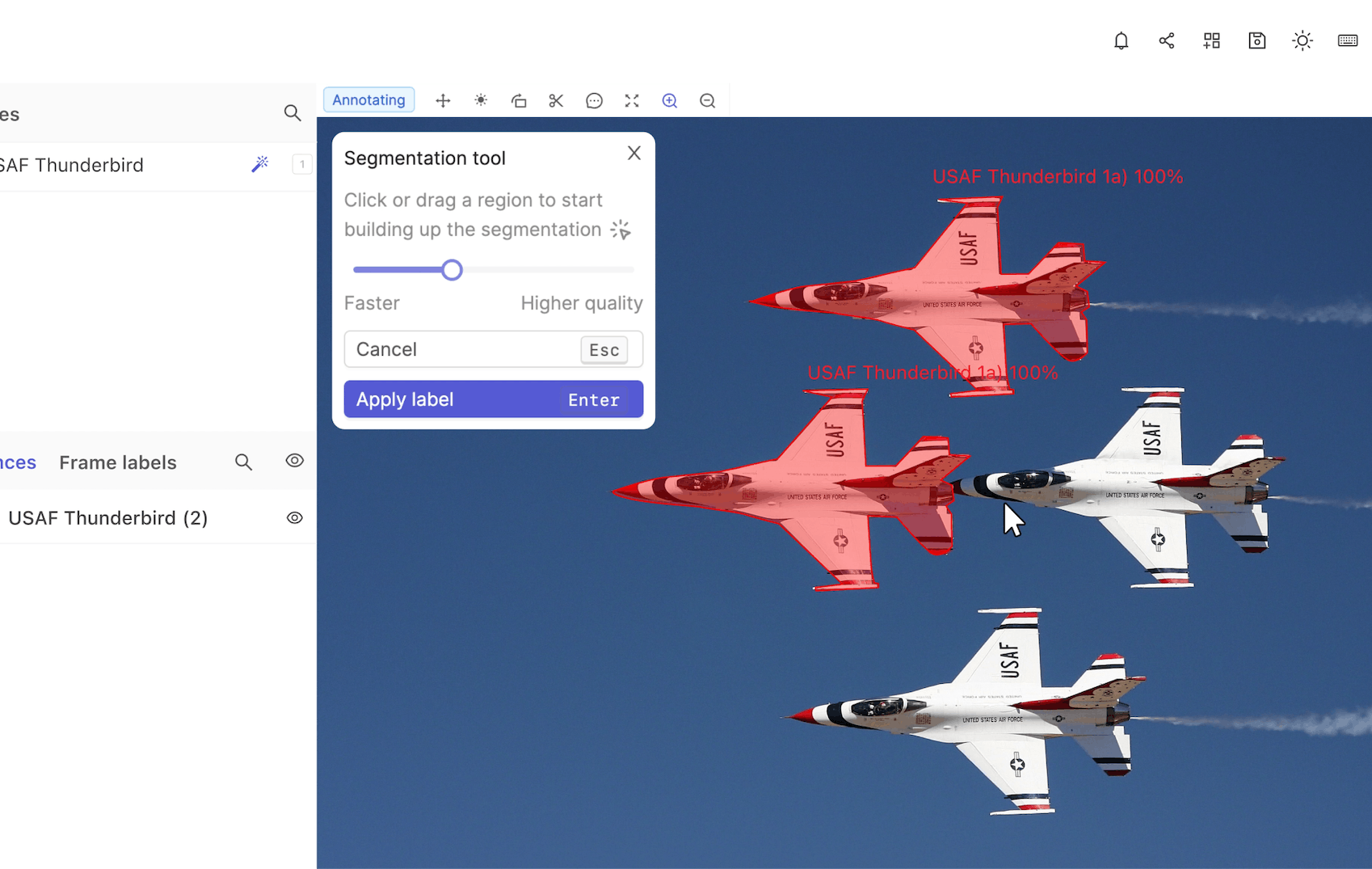
Task: Click the save icon
Action: pyautogui.click(x=1256, y=40)
